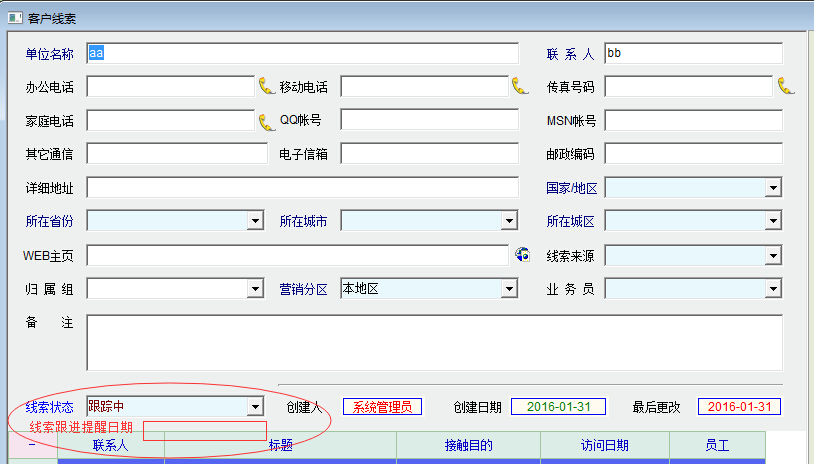The image size is (814, 464).
Task: Click the 客户线索 window title icon
Action: pyautogui.click(x=15, y=18)
